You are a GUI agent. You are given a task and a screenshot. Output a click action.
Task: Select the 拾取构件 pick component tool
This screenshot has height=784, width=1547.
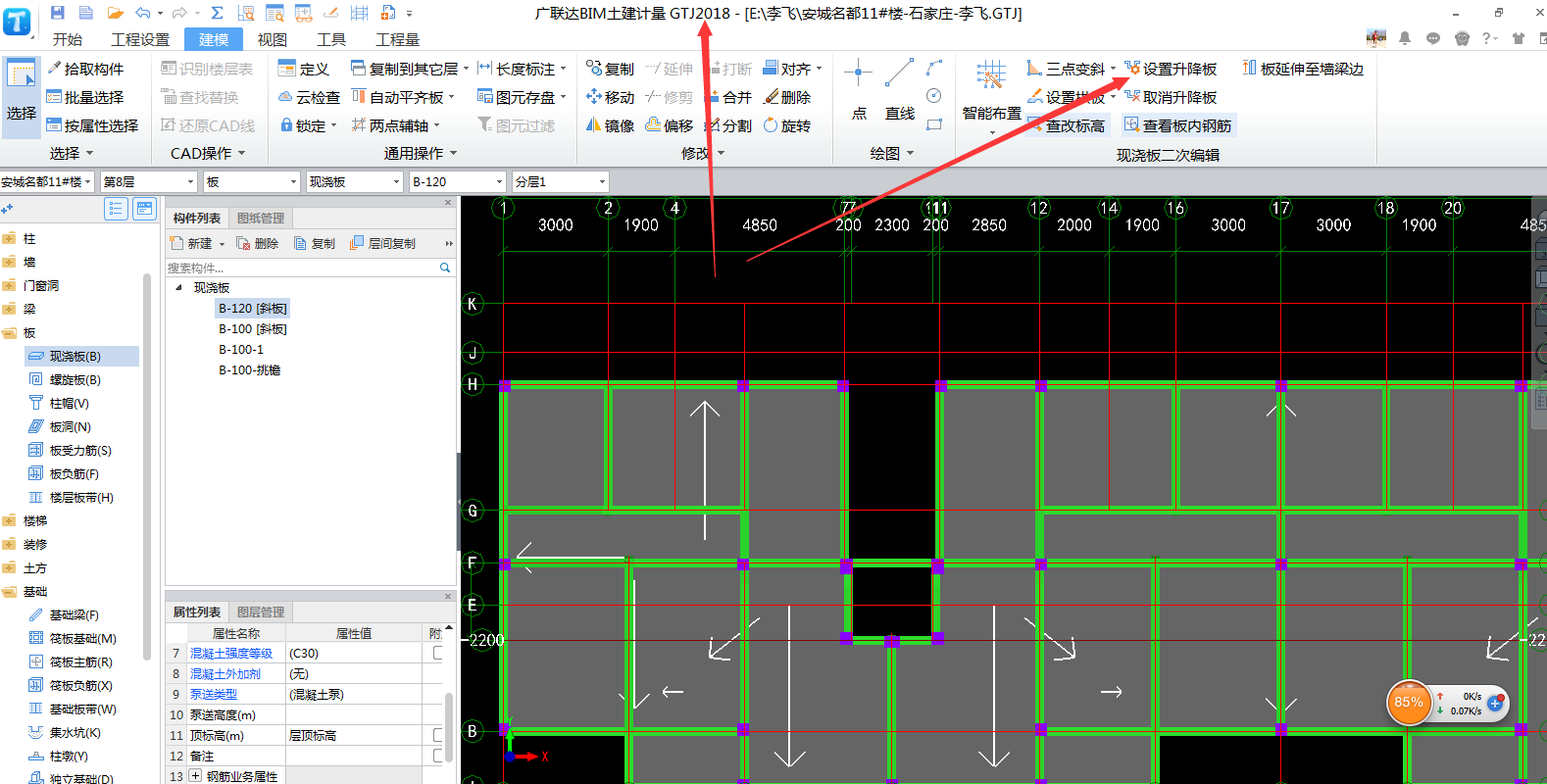pos(85,69)
